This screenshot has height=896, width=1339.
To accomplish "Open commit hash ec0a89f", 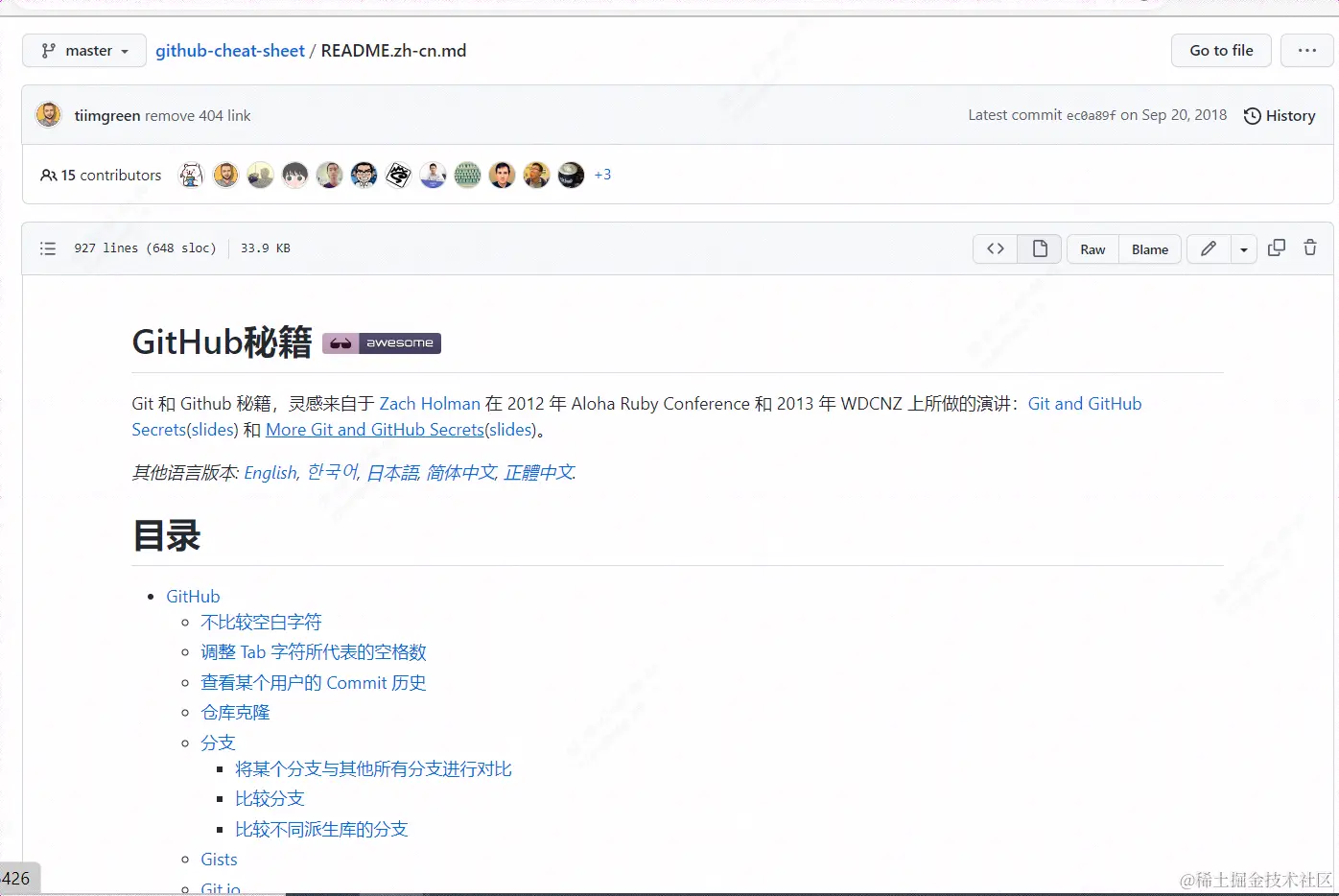I will (x=1092, y=115).
